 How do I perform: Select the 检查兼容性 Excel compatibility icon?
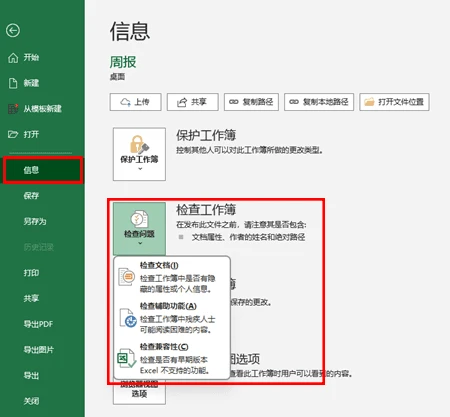click(x=127, y=359)
